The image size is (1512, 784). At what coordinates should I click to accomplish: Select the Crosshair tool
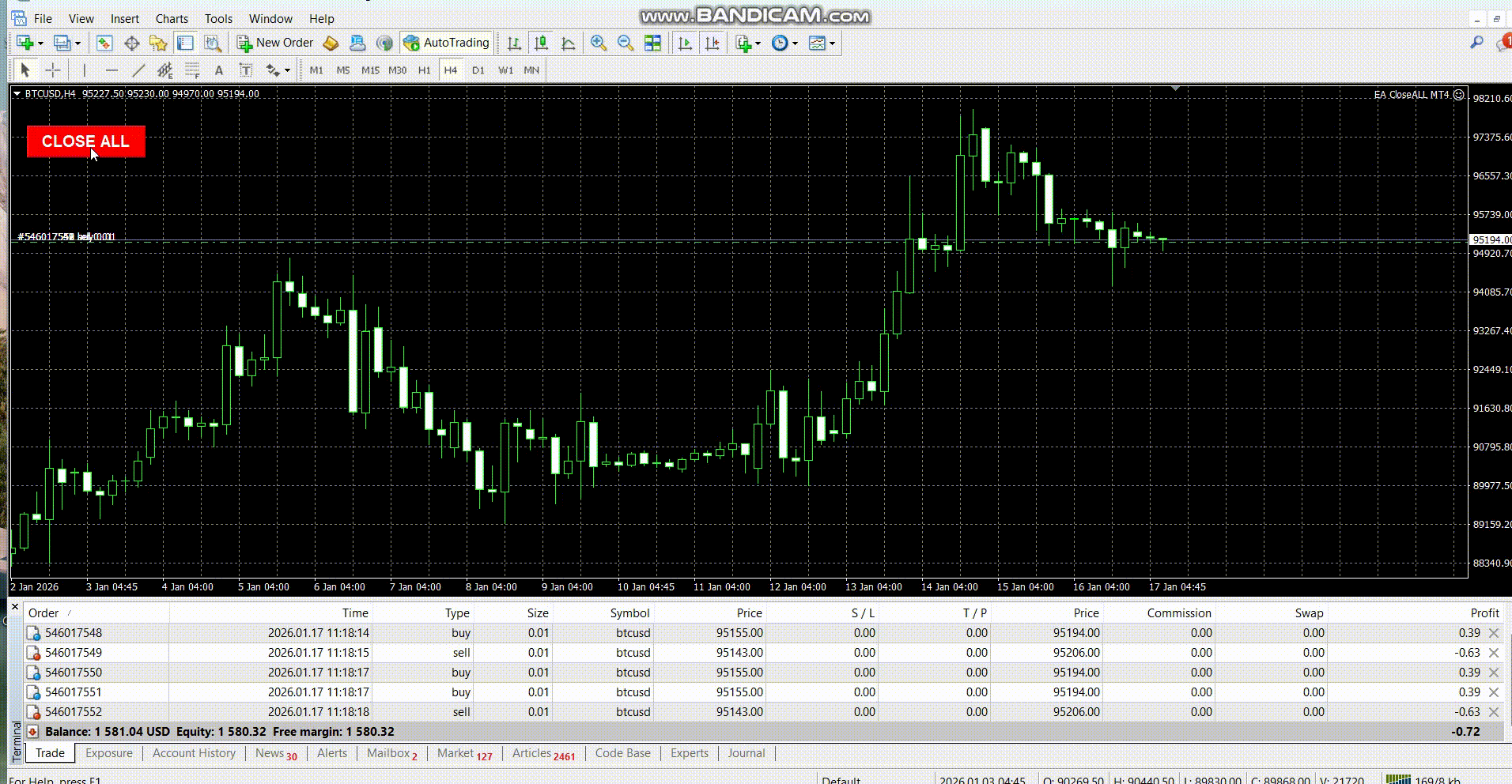(x=53, y=70)
